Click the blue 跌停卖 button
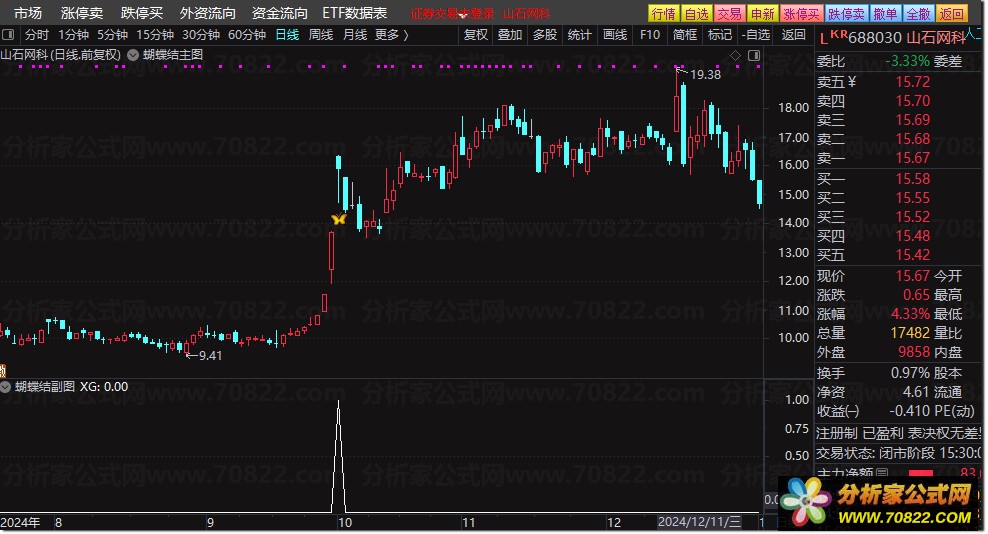 [x=846, y=14]
